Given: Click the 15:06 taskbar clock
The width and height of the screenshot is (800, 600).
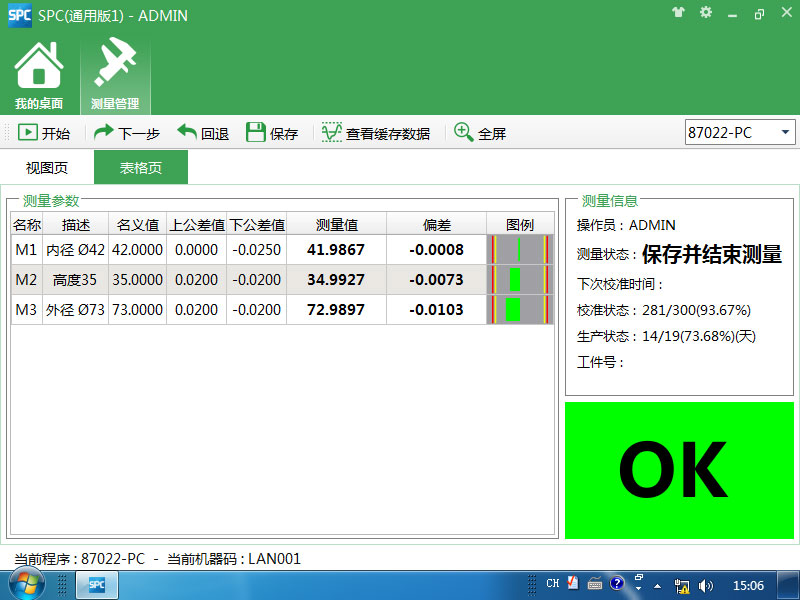Looking at the screenshot, I should point(748,586).
